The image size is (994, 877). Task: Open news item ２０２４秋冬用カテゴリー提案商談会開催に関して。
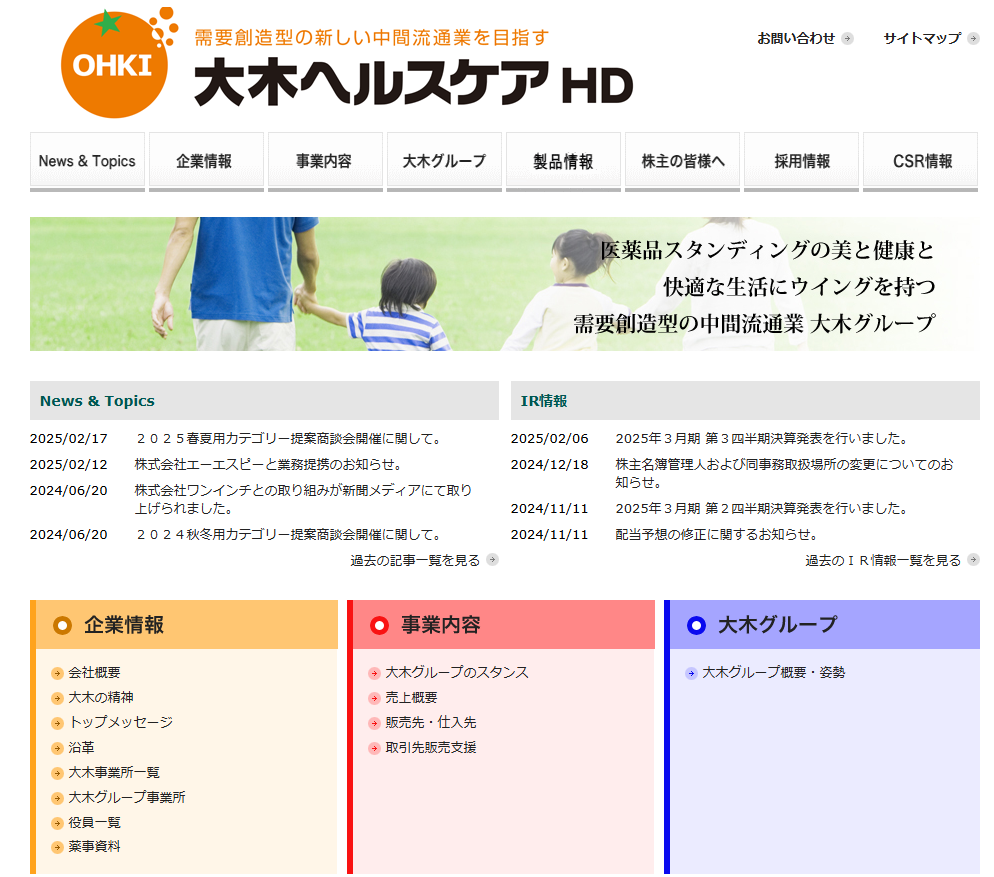tap(288, 535)
